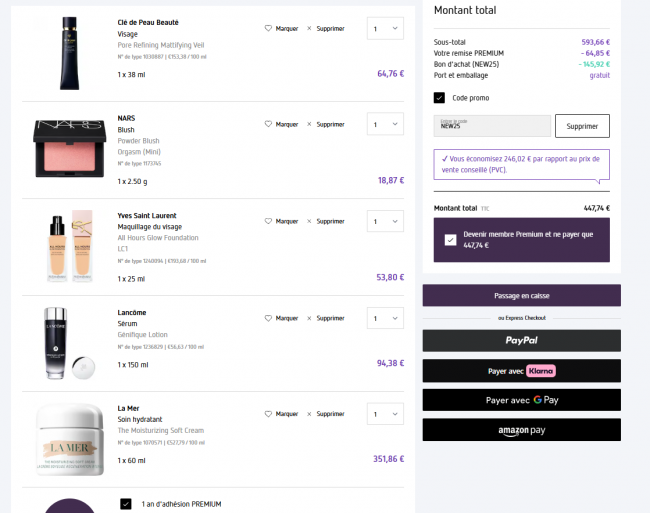Click heart Marquer icon for NARS Blush
This screenshot has height=513, width=650.
[x=268, y=124]
